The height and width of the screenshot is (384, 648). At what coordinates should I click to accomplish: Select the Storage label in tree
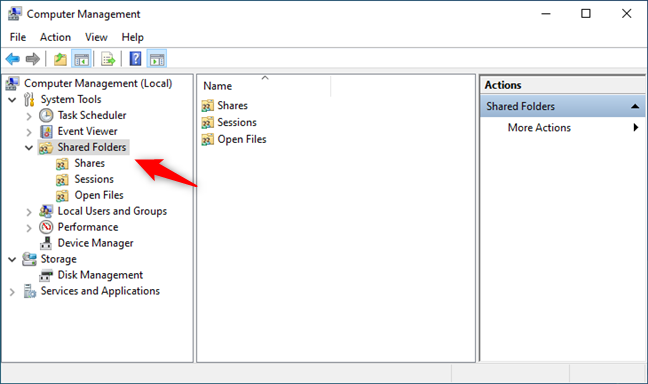point(59,259)
